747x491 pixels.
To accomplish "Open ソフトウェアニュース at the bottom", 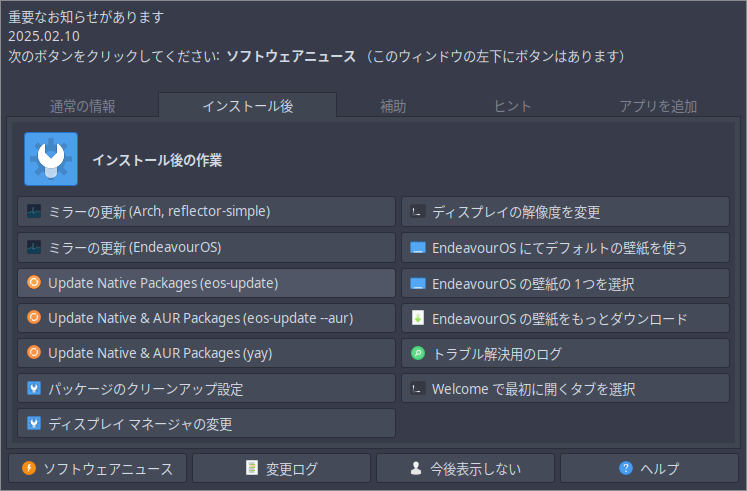I will [x=98, y=468].
